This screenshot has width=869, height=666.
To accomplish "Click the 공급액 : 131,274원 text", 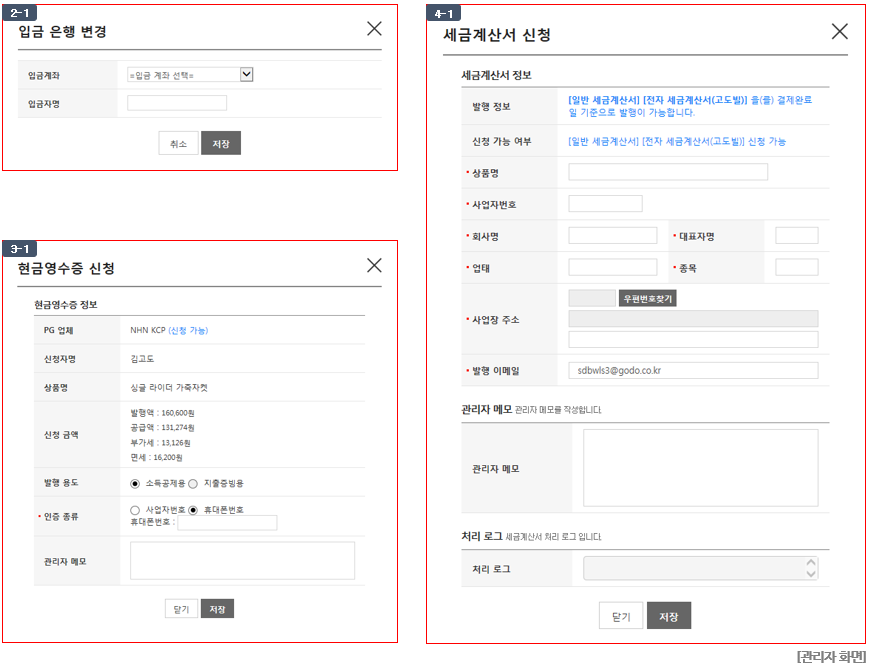I will [162, 428].
